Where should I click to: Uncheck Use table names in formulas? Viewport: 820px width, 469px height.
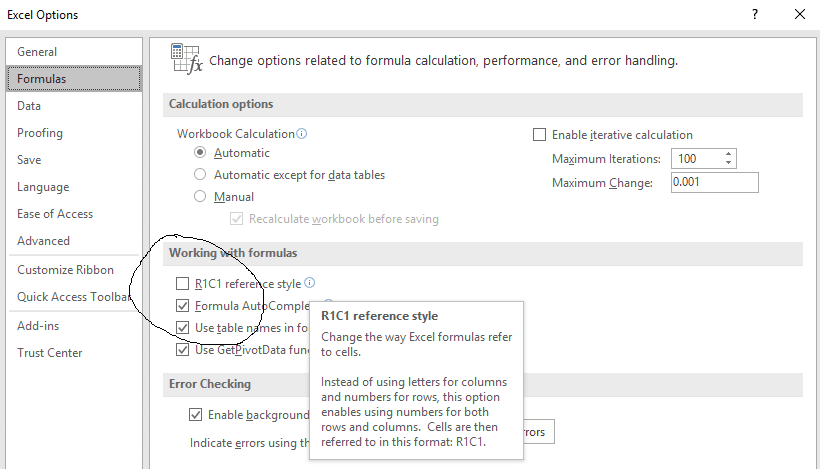(x=182, y=328)
